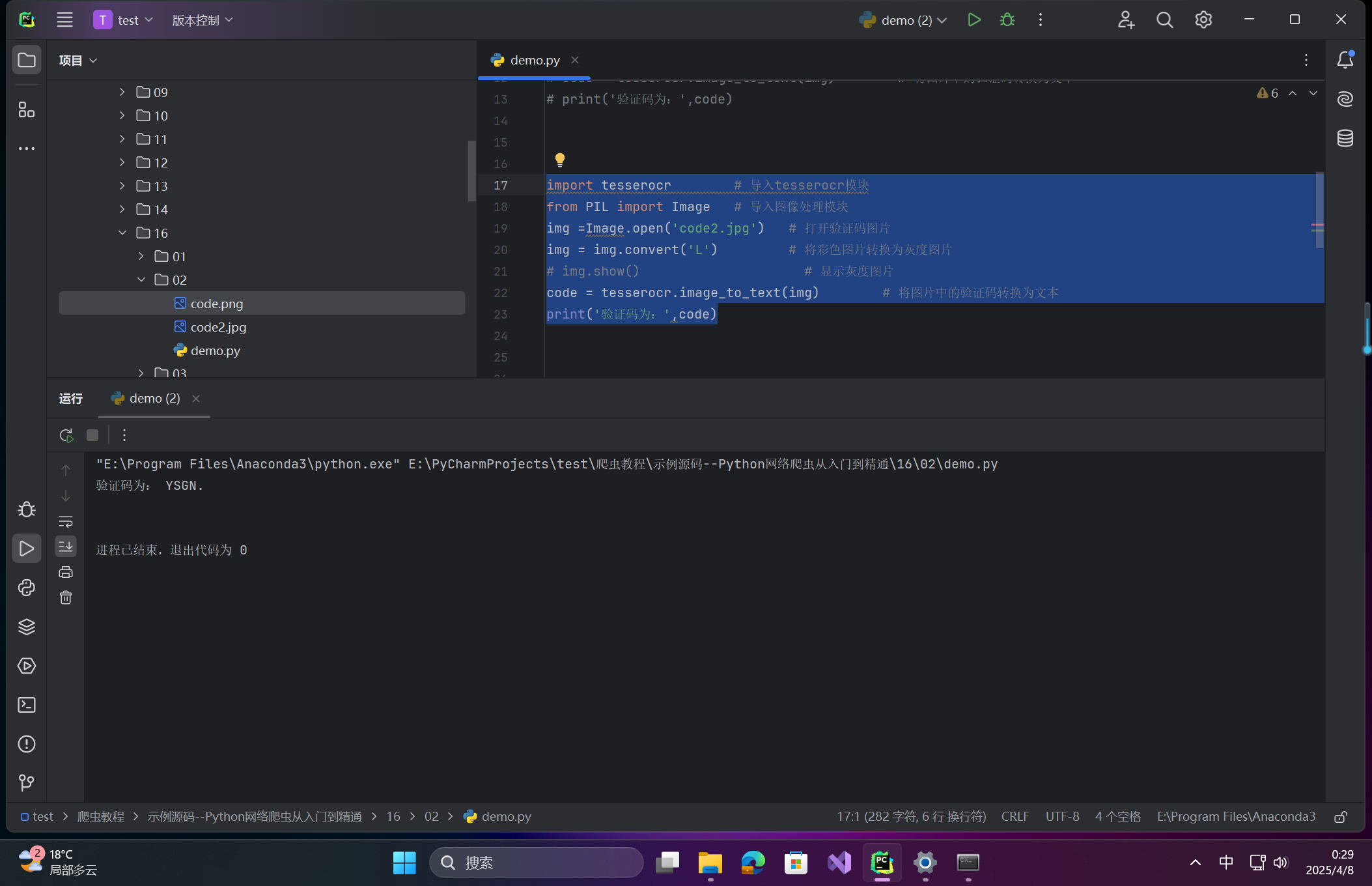Rerun demo (2) in Run panel

point(66,435)
